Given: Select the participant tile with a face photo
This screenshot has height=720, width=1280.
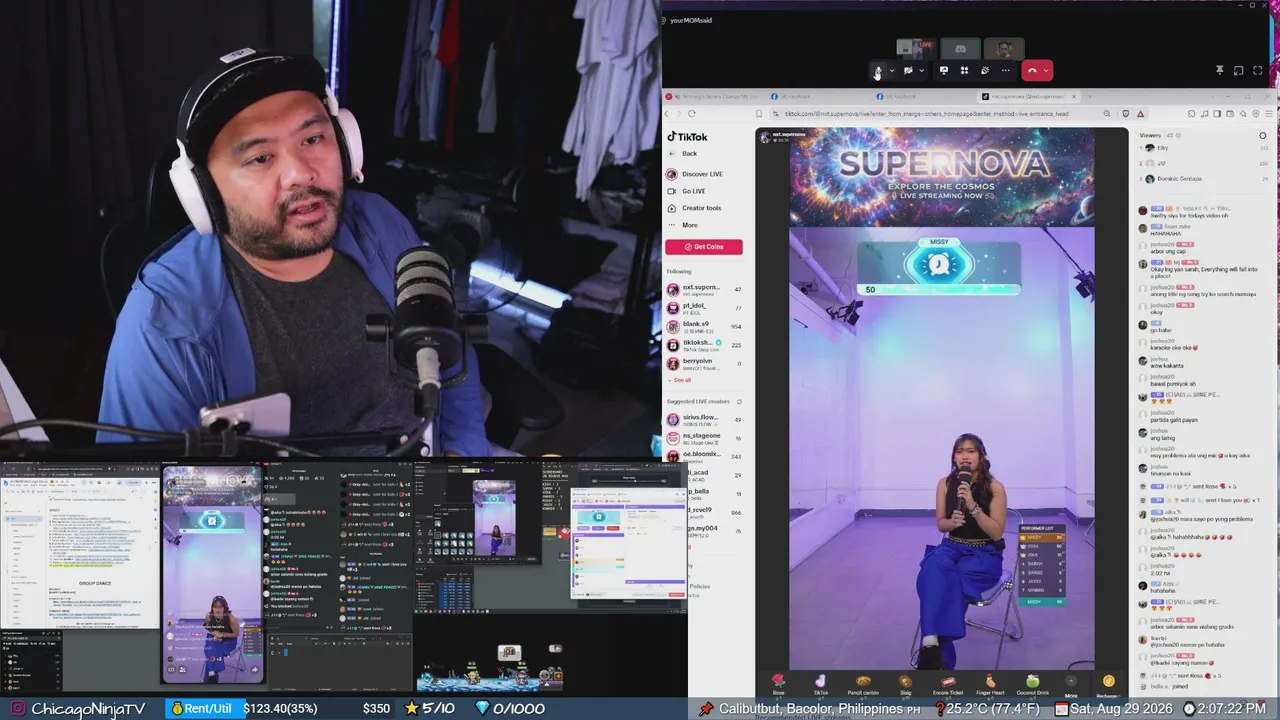Looking at the screenshot, I should (x=1004, y=48).
